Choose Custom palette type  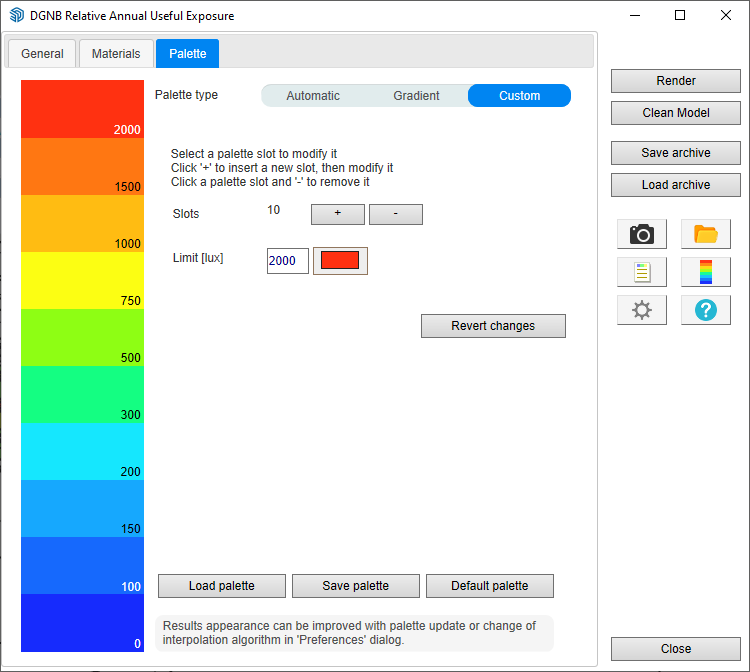519,96
